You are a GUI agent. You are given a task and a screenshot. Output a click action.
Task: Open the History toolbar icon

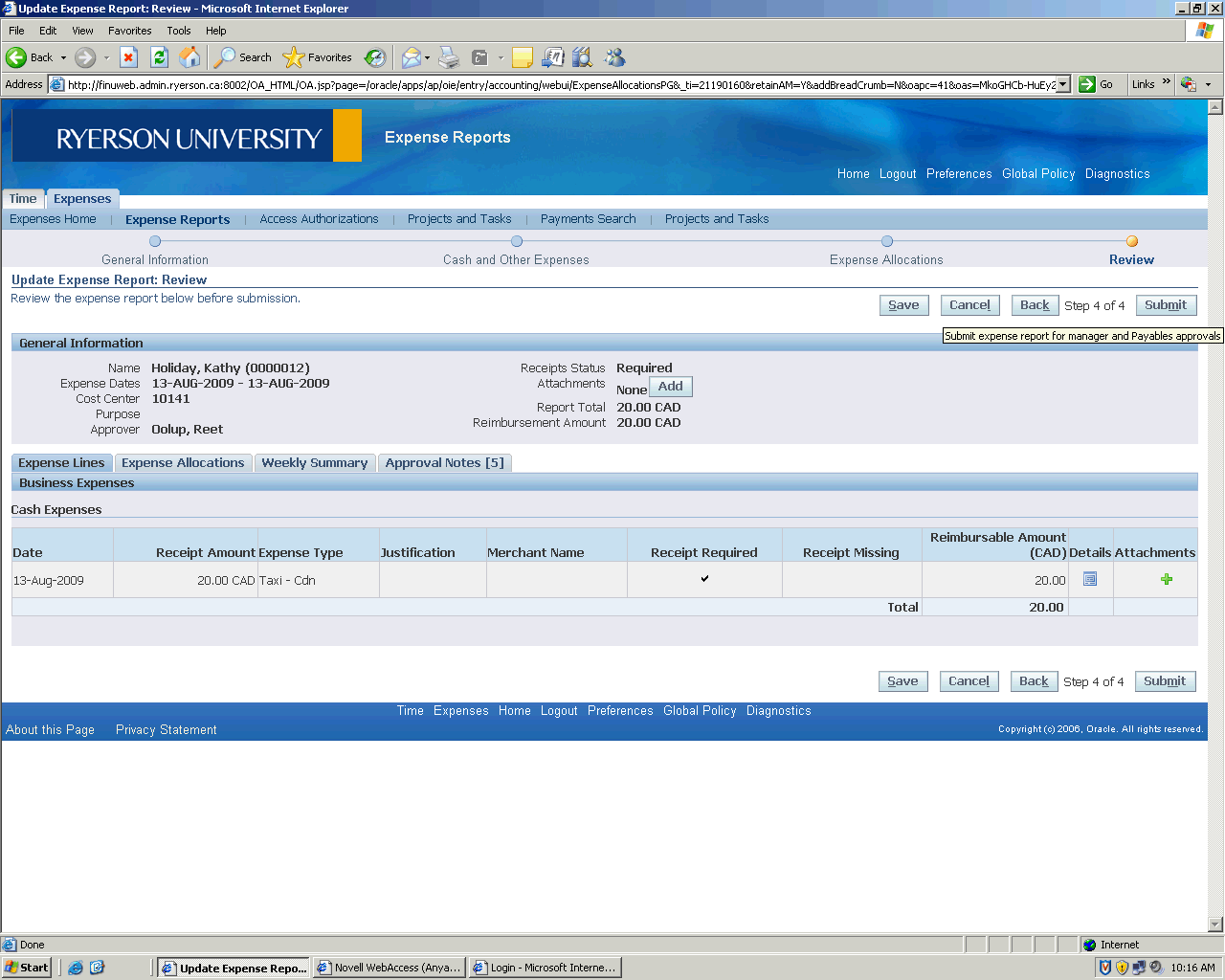(375, 57)
